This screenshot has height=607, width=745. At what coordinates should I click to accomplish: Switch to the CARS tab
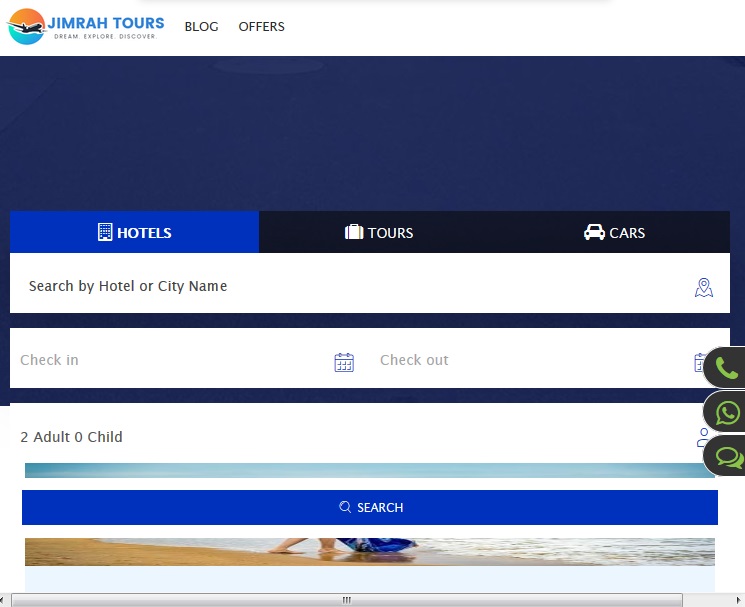click(614, 232)
